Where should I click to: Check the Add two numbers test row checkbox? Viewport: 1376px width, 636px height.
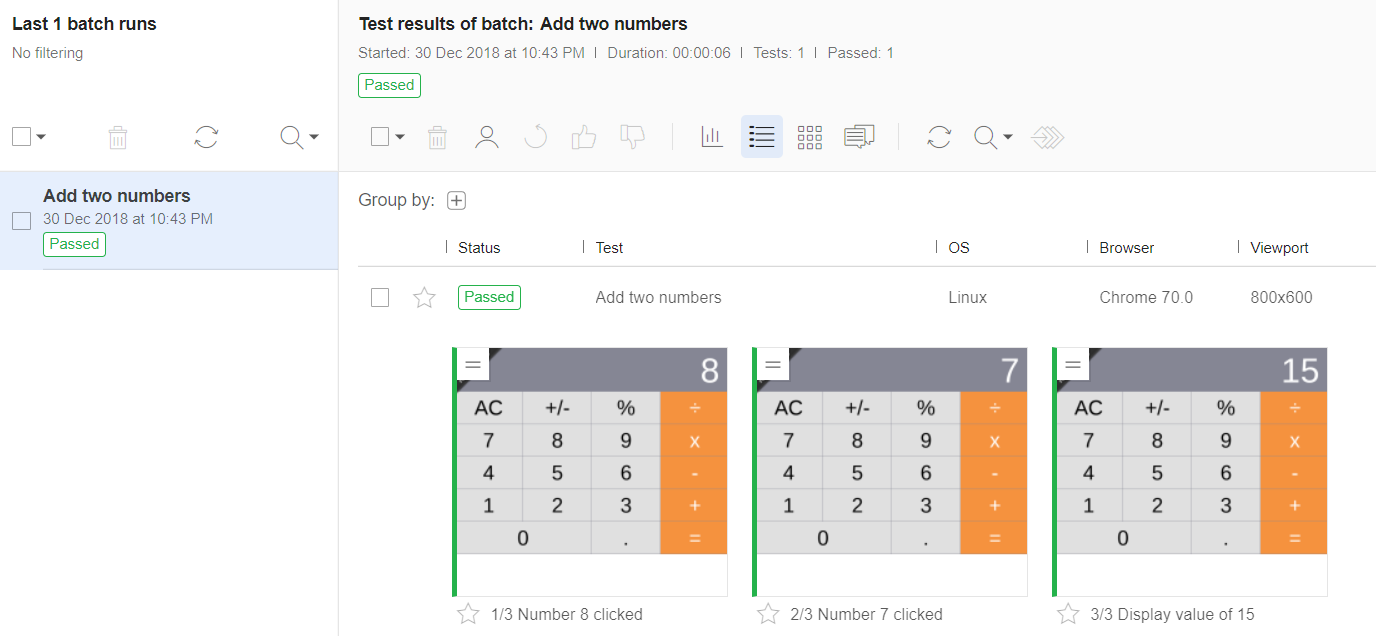(x=380, y=297)
